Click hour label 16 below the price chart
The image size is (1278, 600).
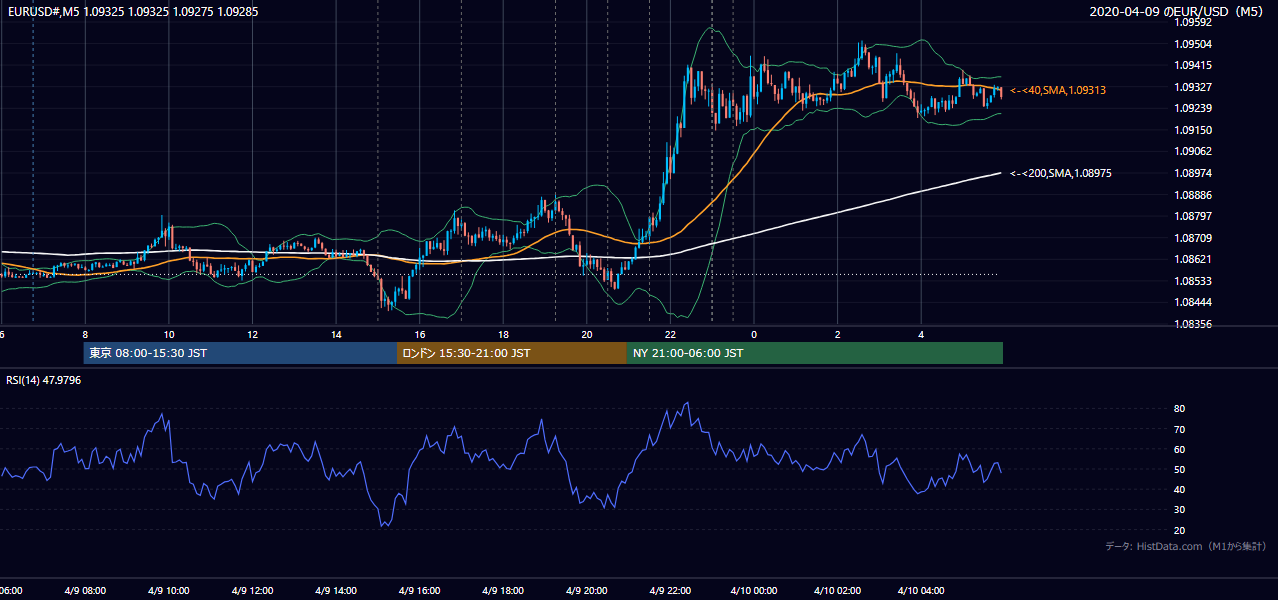click(420, 334)
